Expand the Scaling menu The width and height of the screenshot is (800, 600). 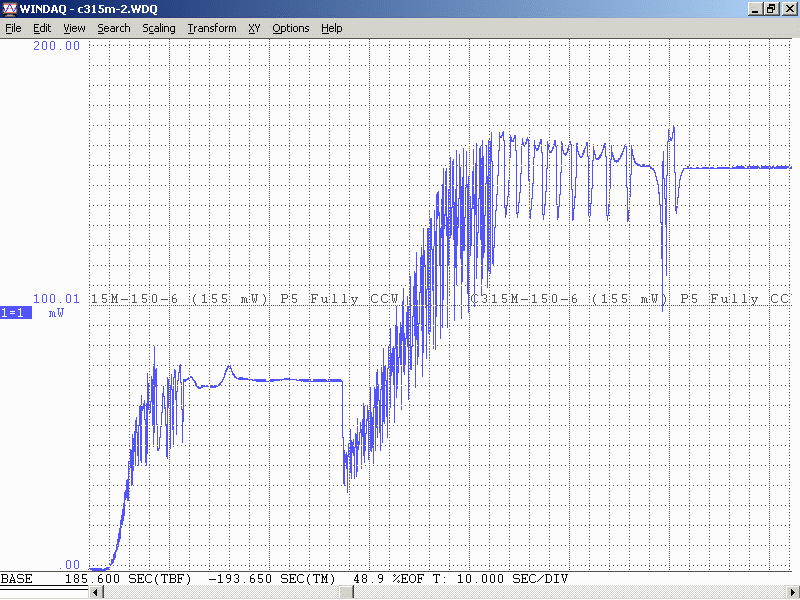pyautogui.click(x=158, y=28)
